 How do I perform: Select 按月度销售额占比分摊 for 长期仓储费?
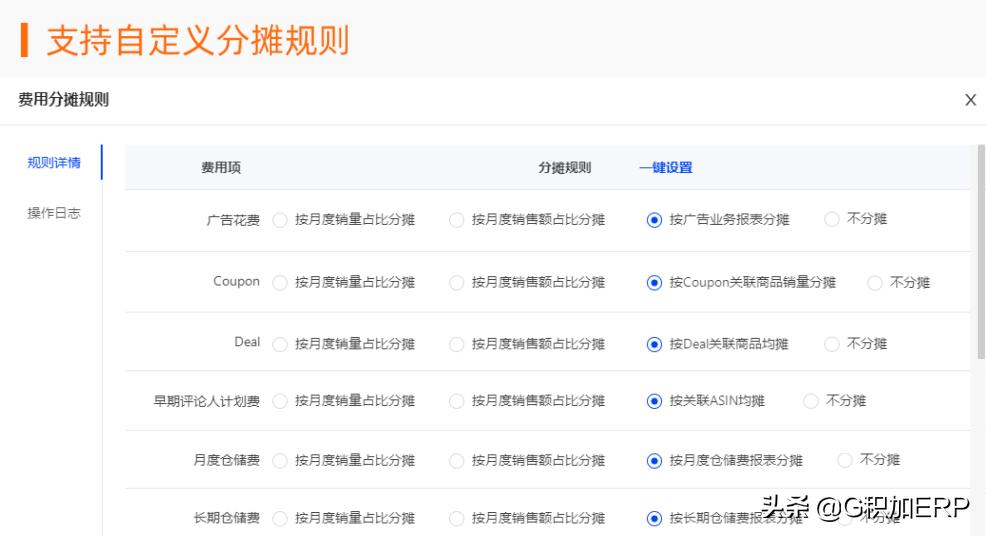[457, 518]
